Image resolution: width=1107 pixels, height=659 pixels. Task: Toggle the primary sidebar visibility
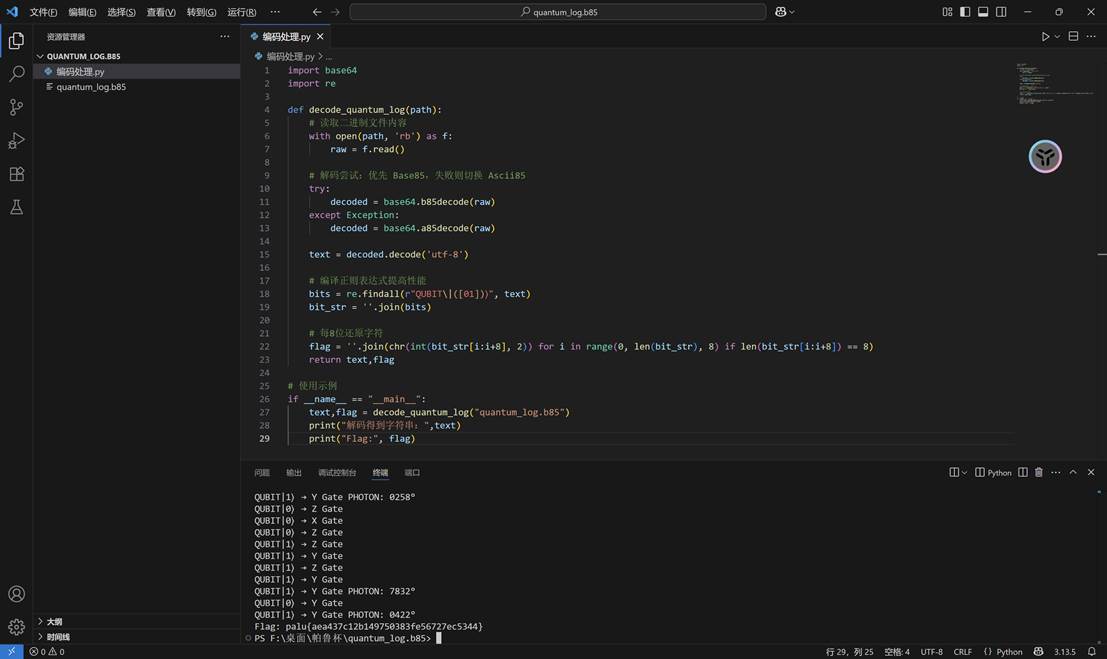pyautogui.click(x=963, y=11)
